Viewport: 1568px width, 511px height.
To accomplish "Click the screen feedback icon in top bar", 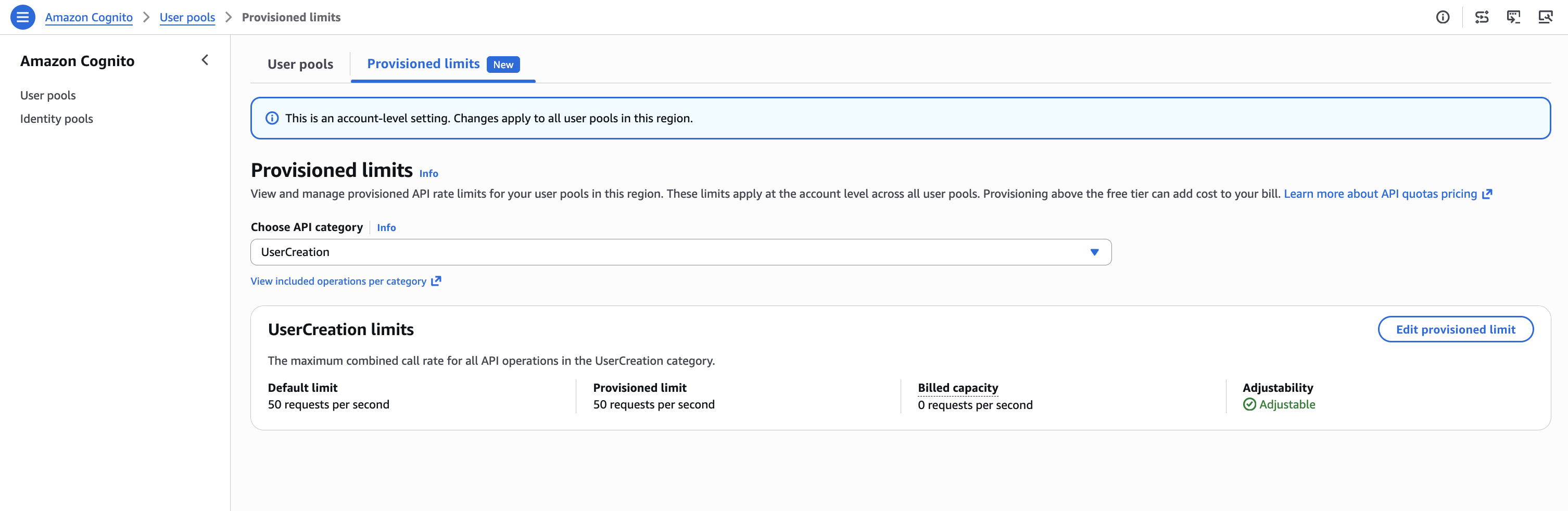I will click(x=1514, y=17).
